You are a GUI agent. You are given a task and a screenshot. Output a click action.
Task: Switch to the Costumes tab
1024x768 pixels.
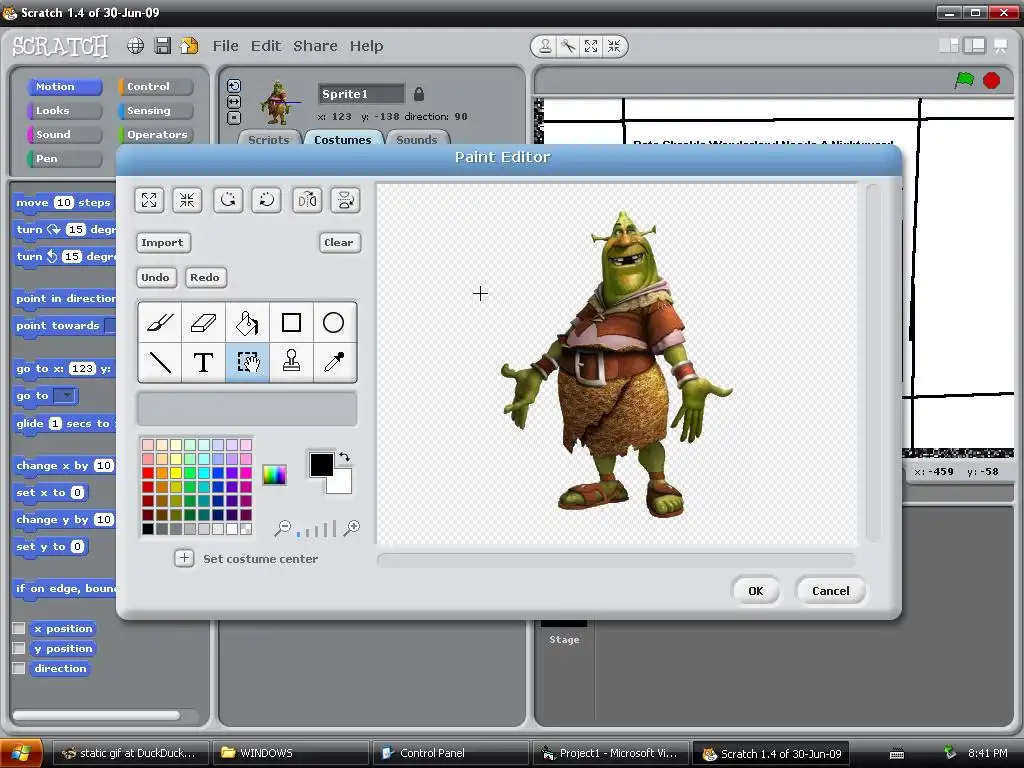click(342, 139)
